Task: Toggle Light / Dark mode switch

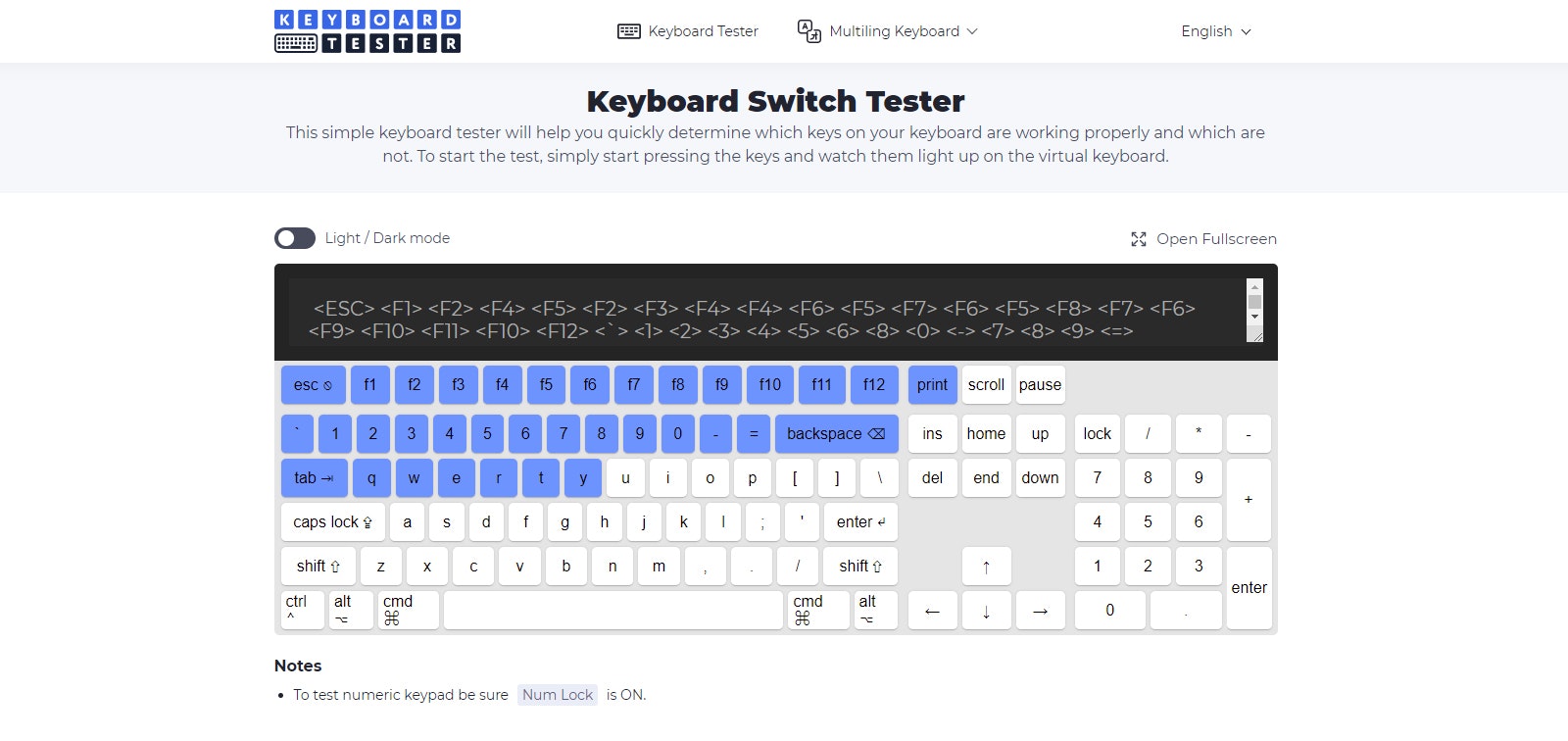Action: point(295,238)
